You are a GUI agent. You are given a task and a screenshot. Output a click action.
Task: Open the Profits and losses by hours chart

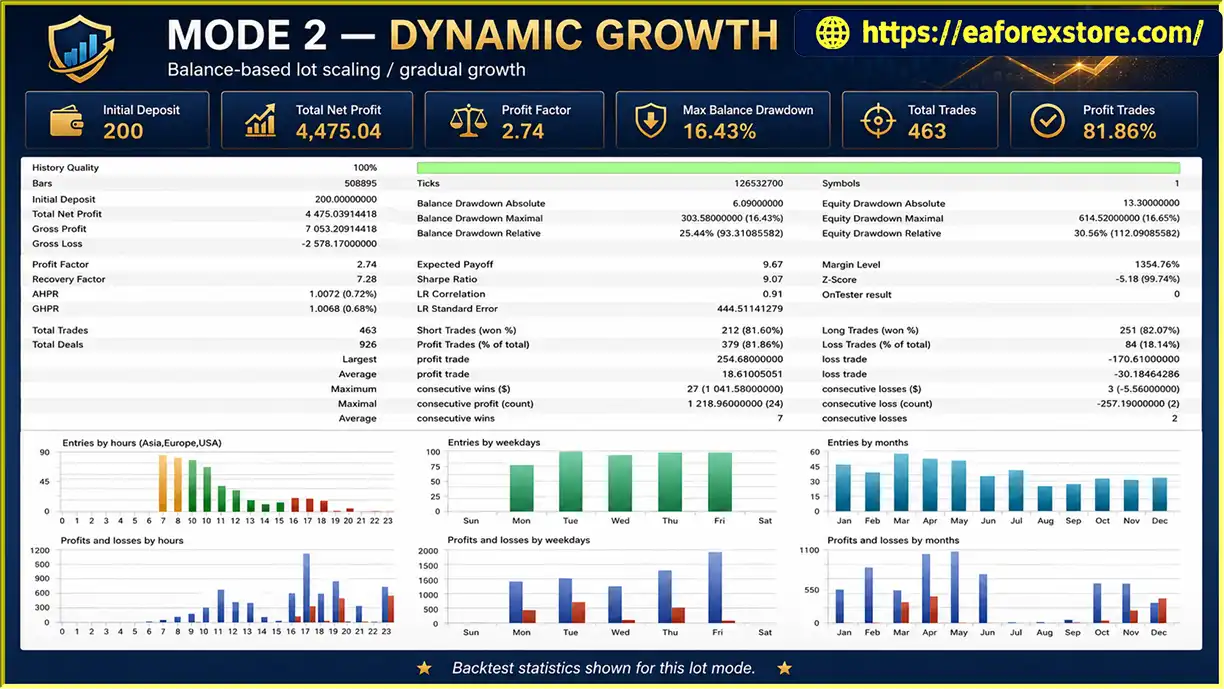coord(215,584)
